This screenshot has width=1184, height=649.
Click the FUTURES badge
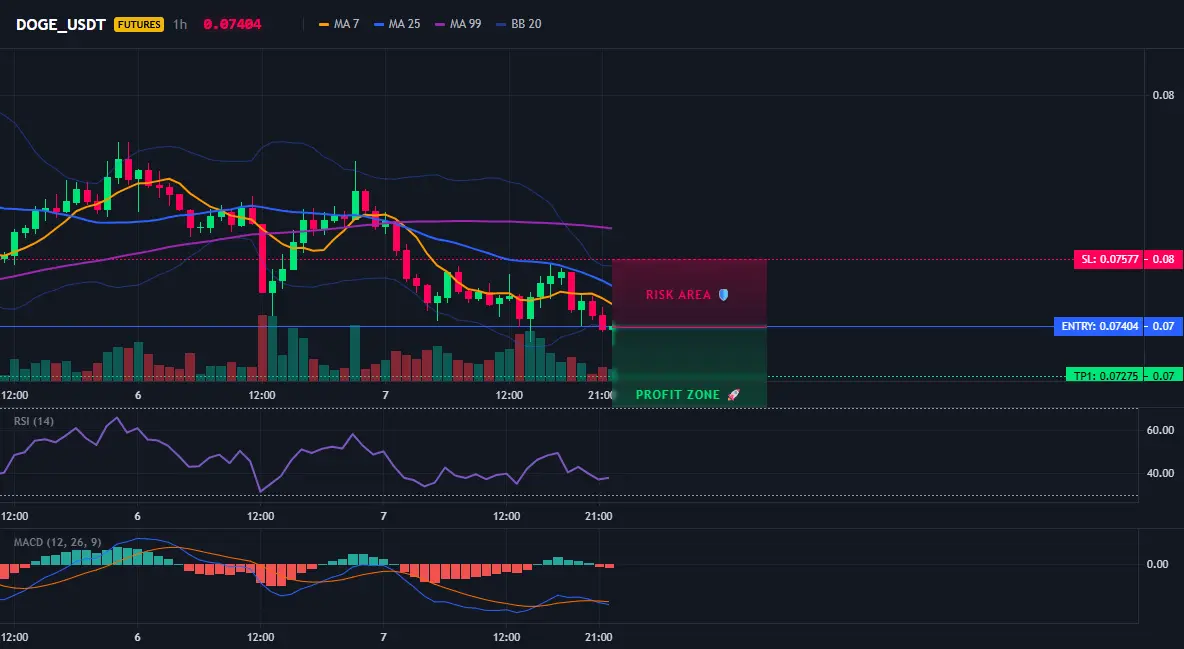tap(139, 24)
